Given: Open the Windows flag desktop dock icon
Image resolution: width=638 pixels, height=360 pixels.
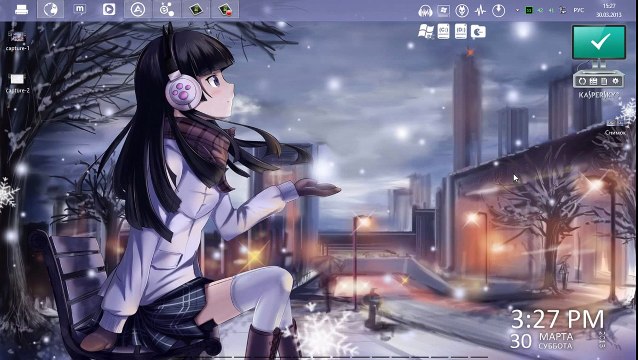Looking at the screenshot, I should coord(426,31).
